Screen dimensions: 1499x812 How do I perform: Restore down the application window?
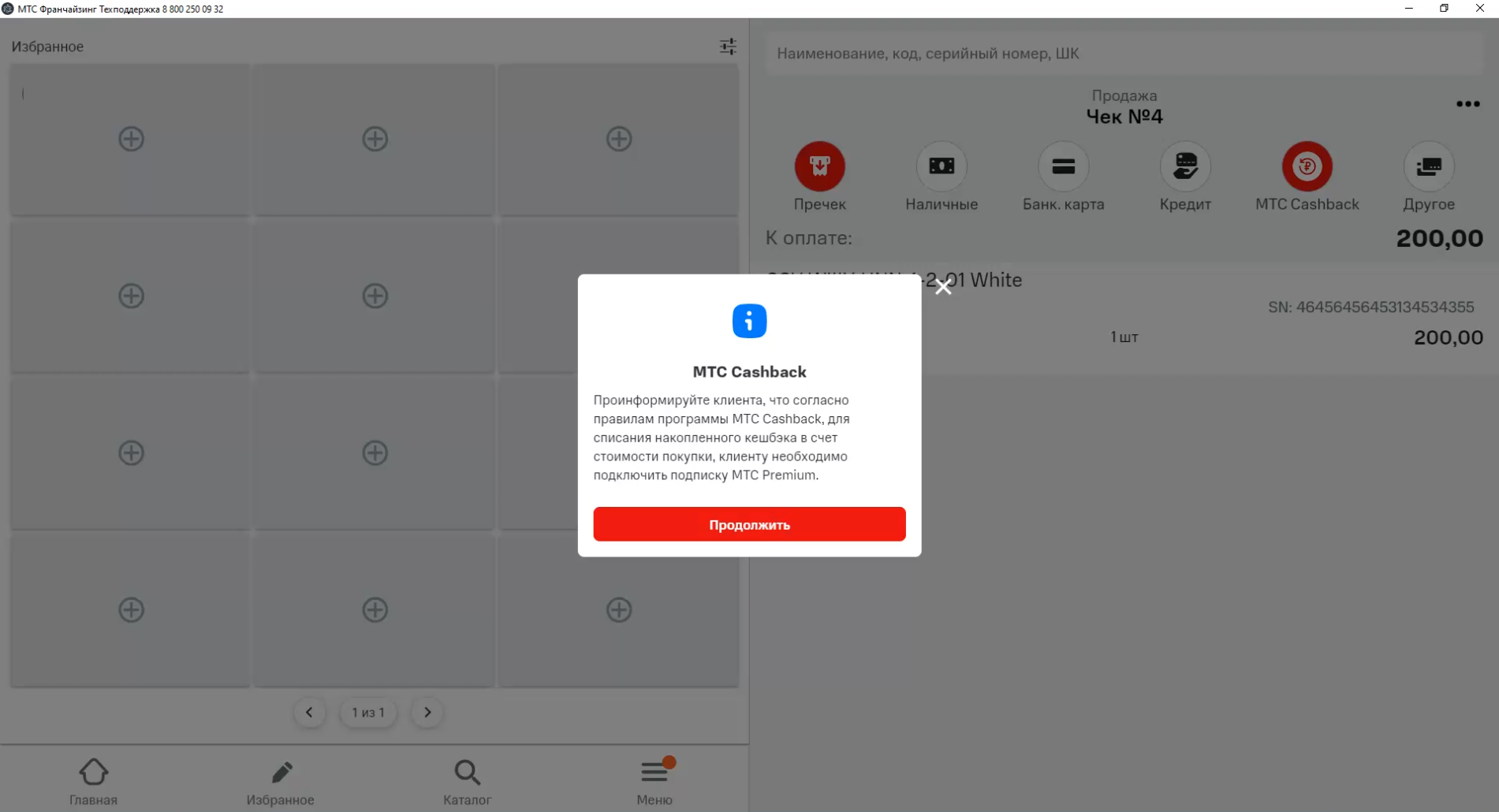coord(1444,8)
